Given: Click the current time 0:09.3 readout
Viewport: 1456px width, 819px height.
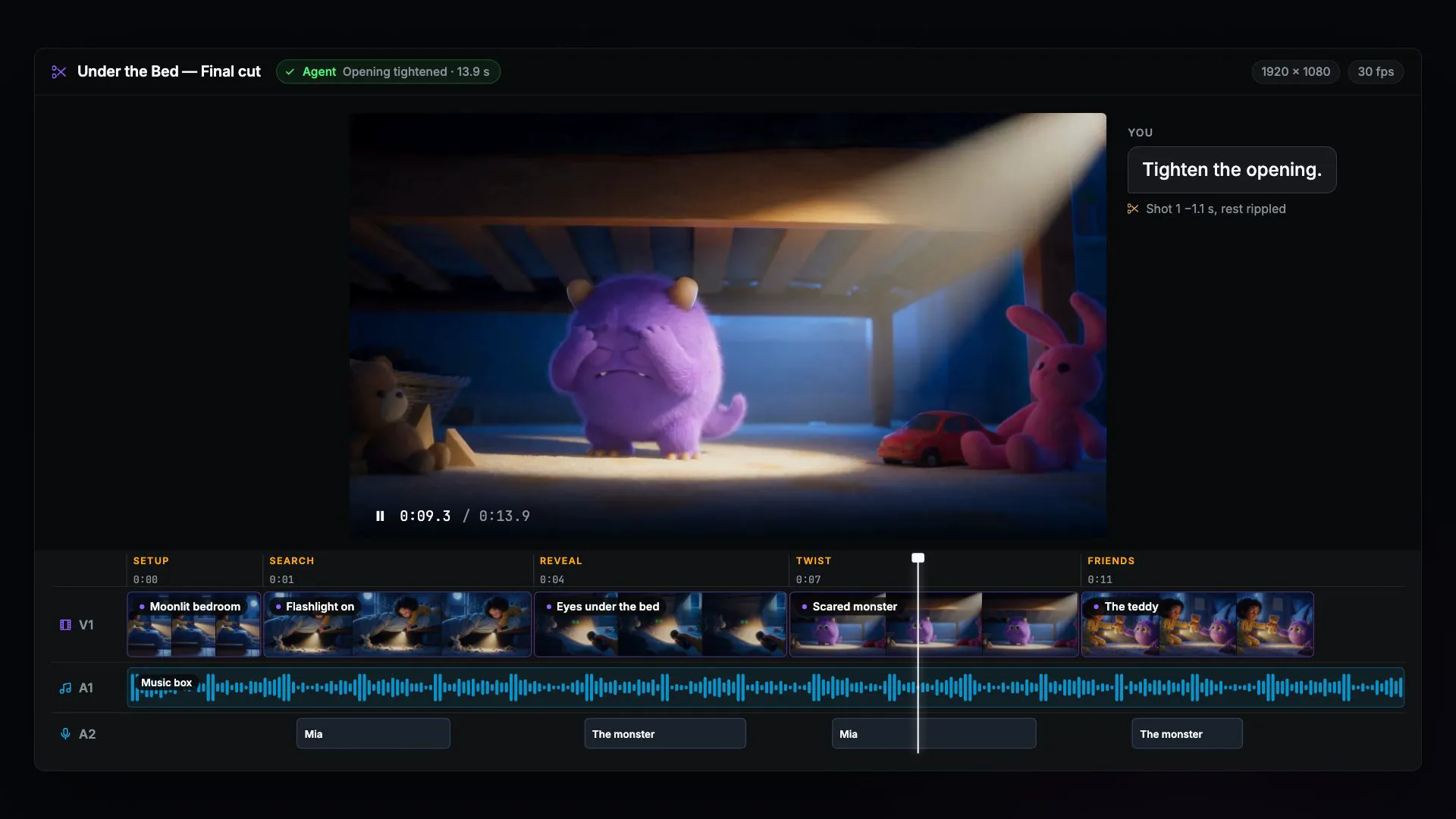Looking at the screenshot, I should (425, 516).
